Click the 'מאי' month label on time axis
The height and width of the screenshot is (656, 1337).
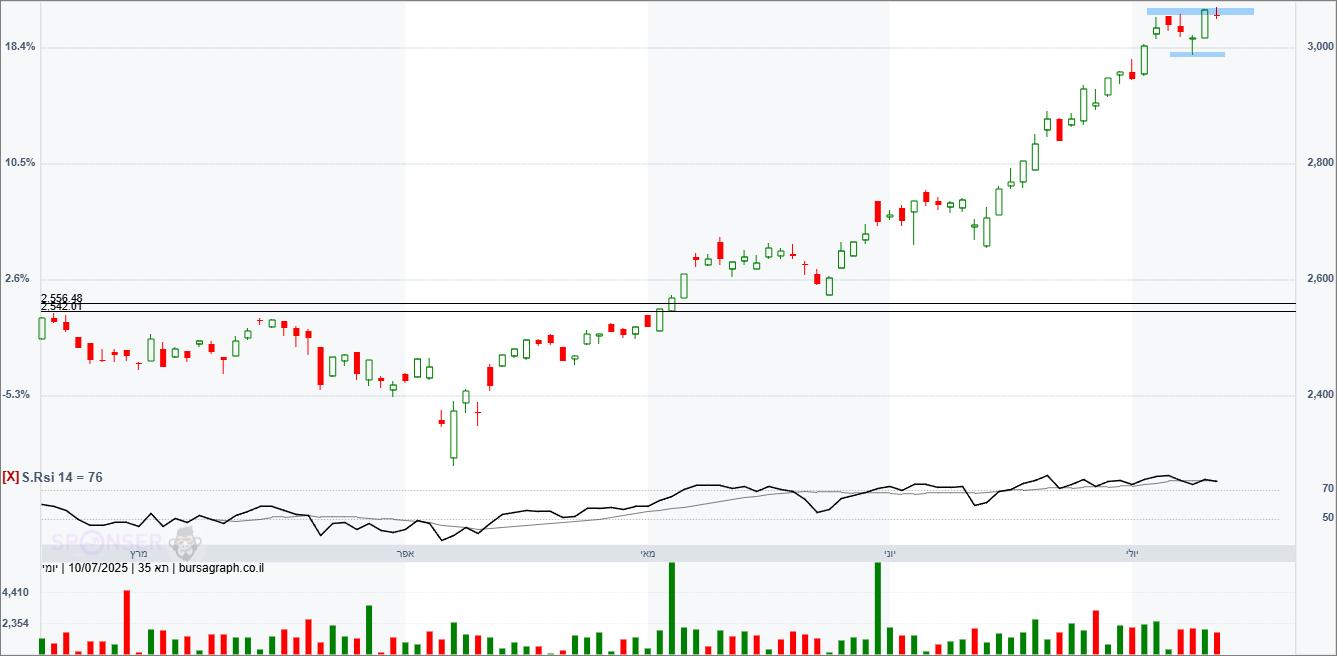[647, 553]
